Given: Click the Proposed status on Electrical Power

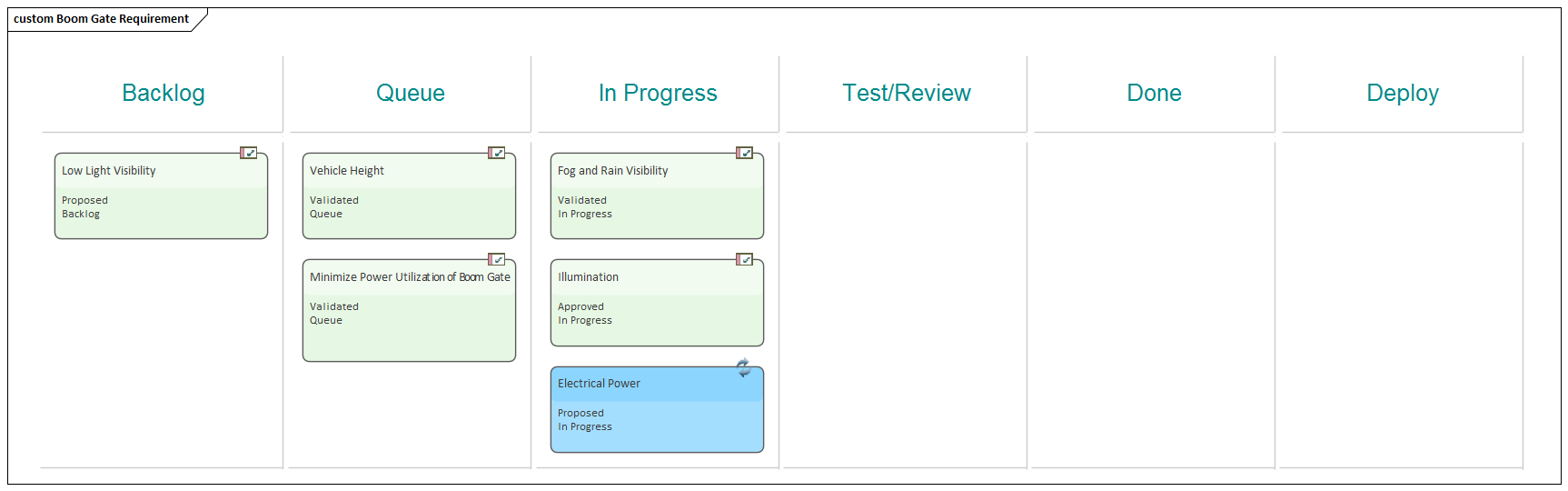Looking at the screenshot, I should (x=581, y=413).
